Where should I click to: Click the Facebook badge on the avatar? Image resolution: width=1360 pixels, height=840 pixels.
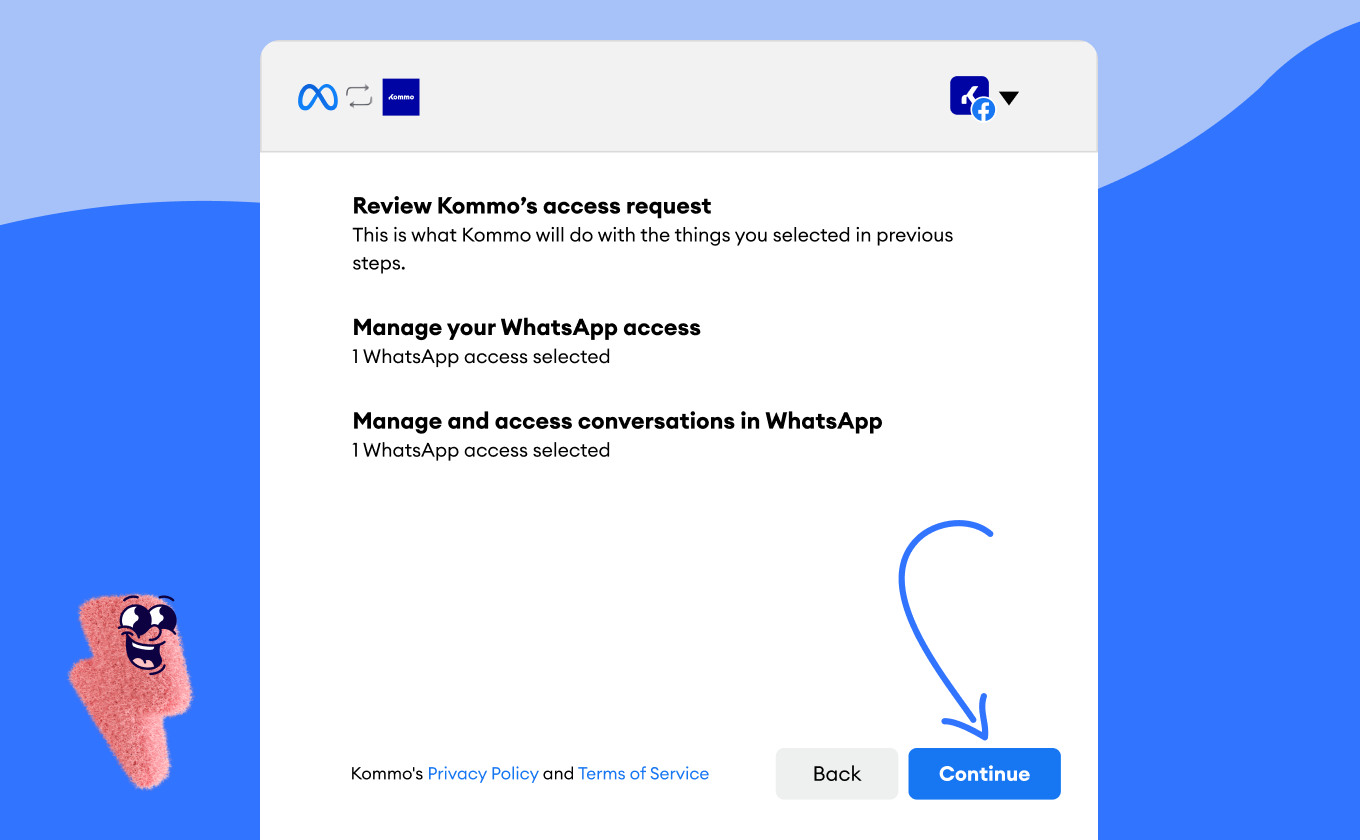[984, 110]
